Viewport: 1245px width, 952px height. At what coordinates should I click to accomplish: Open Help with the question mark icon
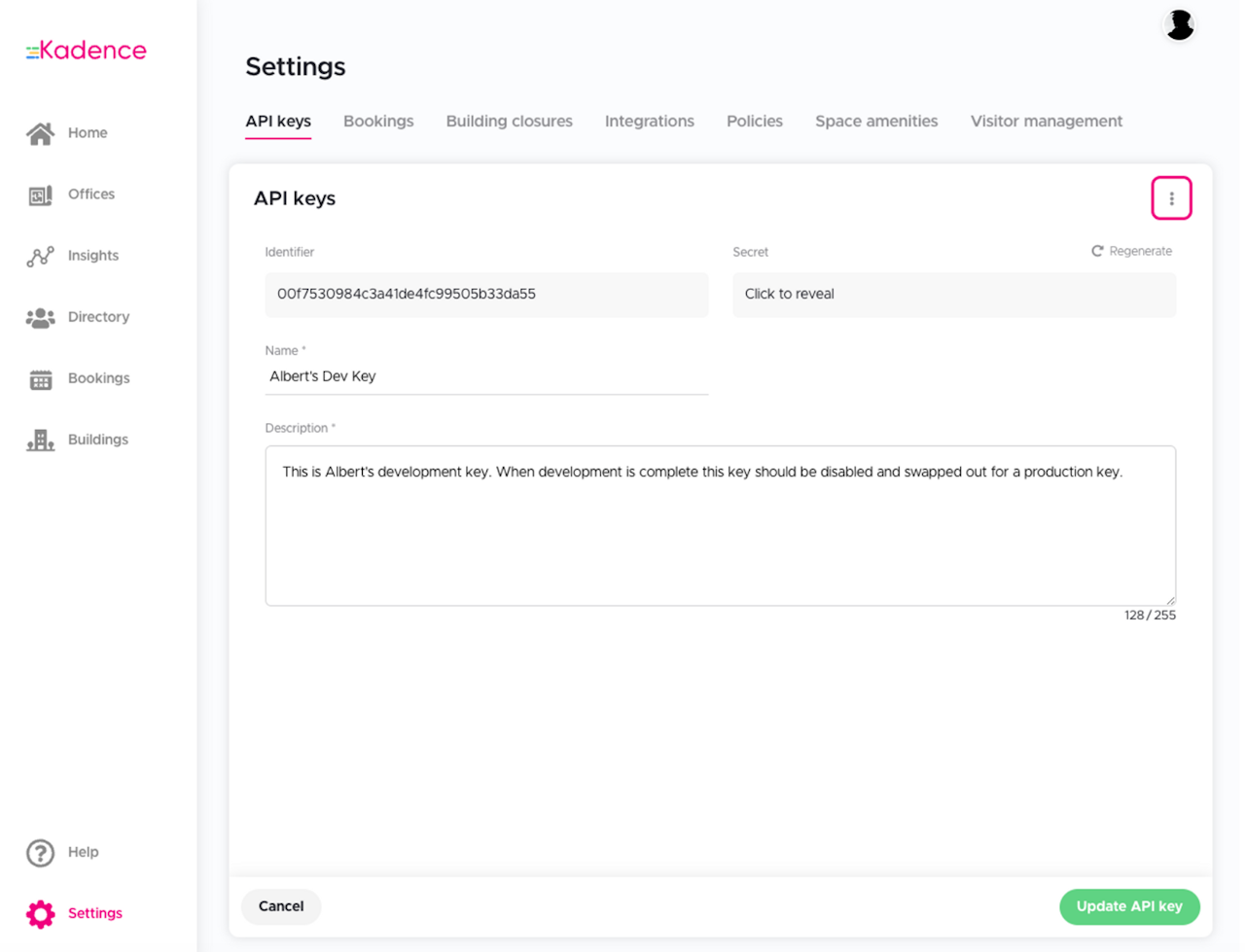pyautogui.click(x=40, y=853)
